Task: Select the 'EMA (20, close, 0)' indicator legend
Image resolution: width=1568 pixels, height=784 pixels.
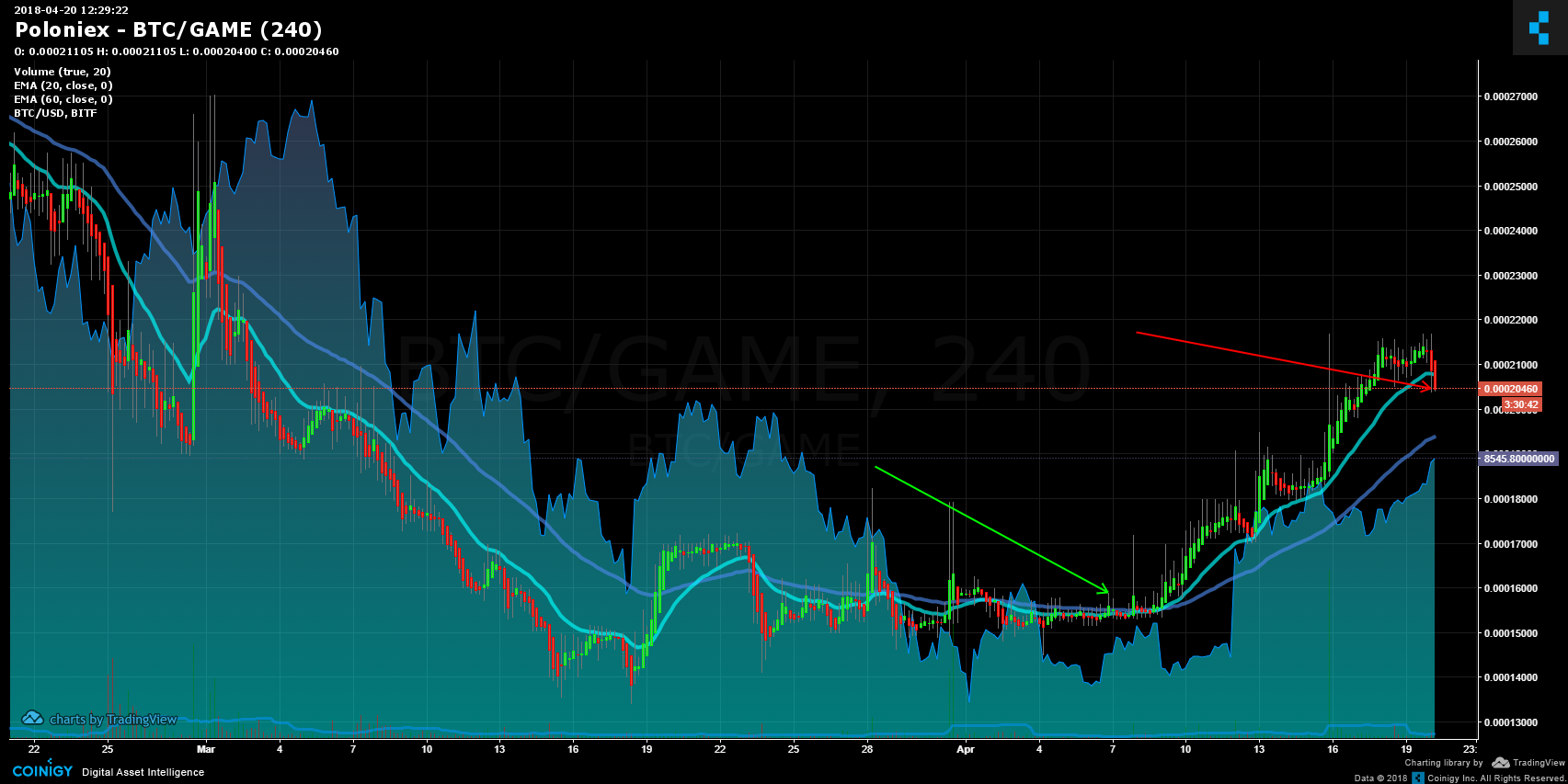Action: pos(63,85)
